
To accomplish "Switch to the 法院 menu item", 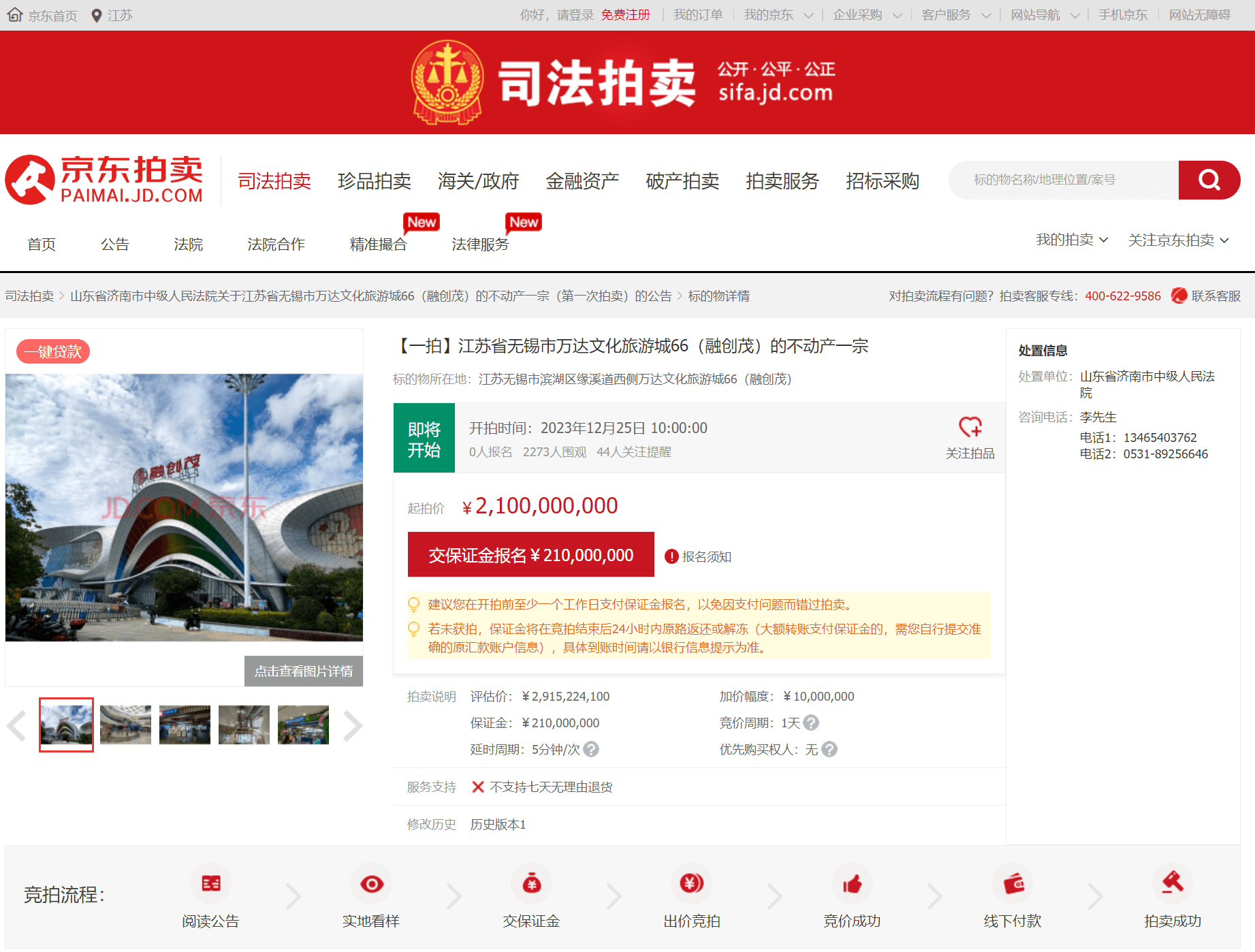I will pos(188,244).
